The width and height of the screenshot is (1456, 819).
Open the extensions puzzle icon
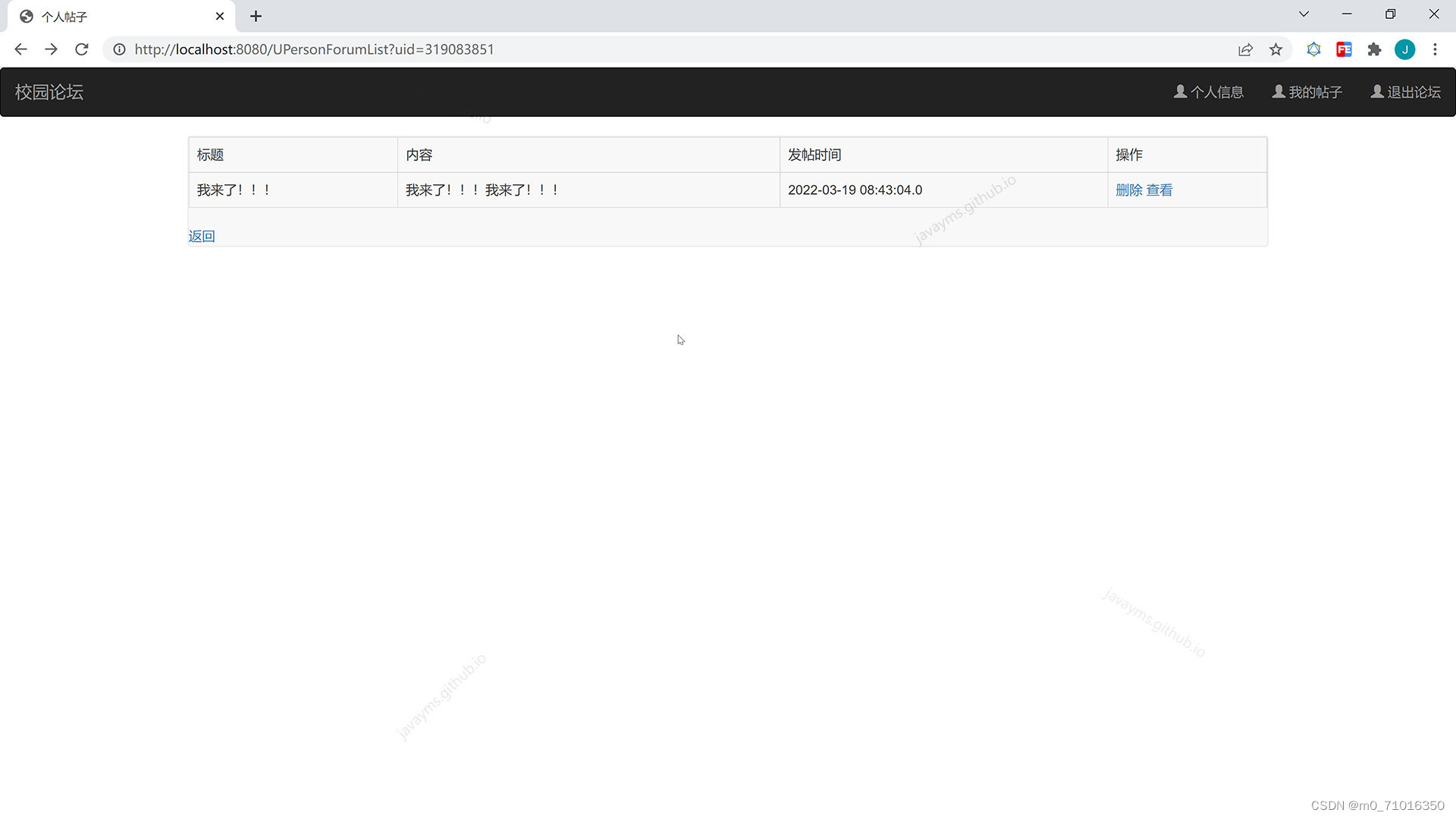coord(1374,49)
